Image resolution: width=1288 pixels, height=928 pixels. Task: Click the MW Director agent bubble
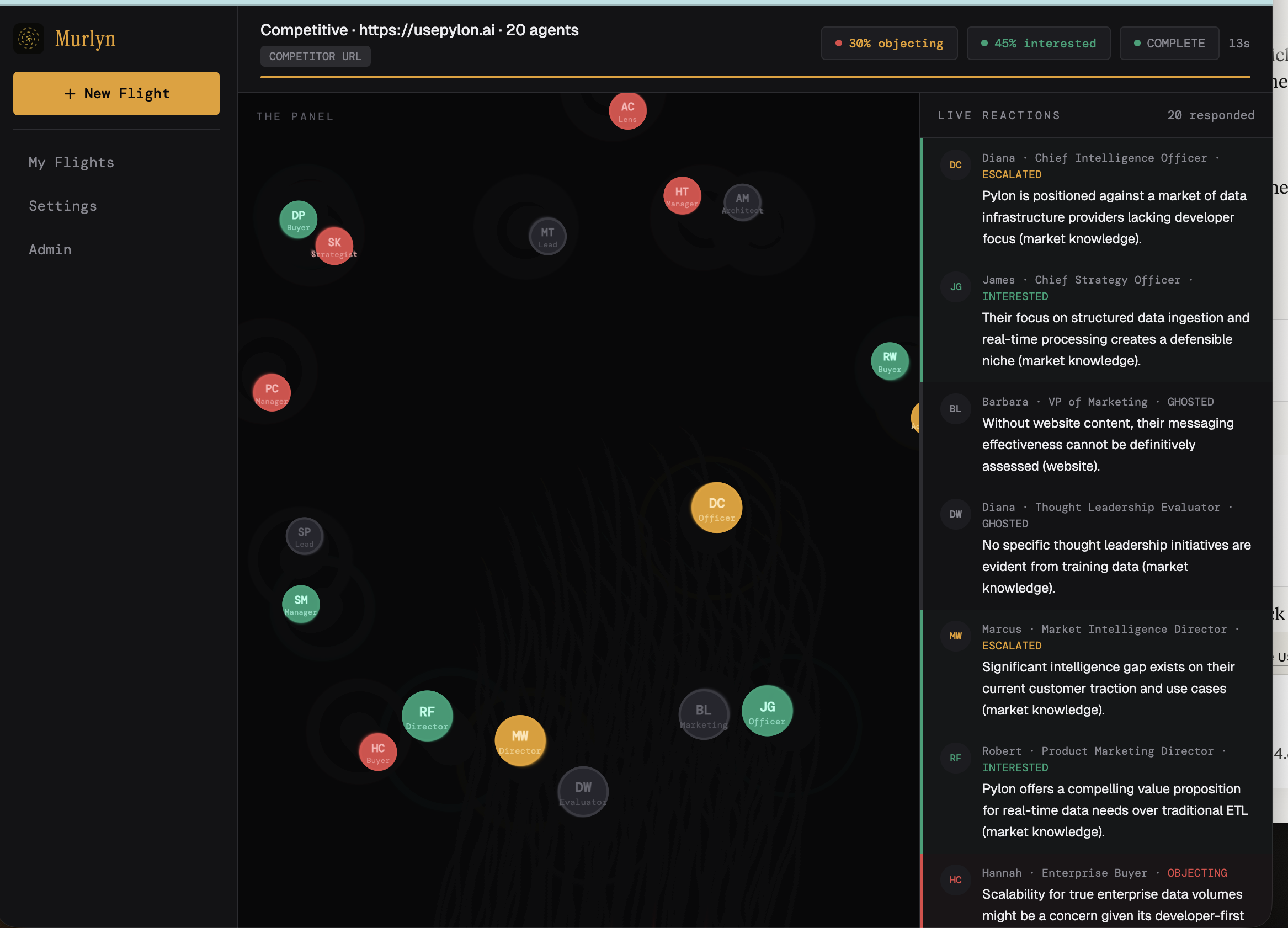(520, 740)
